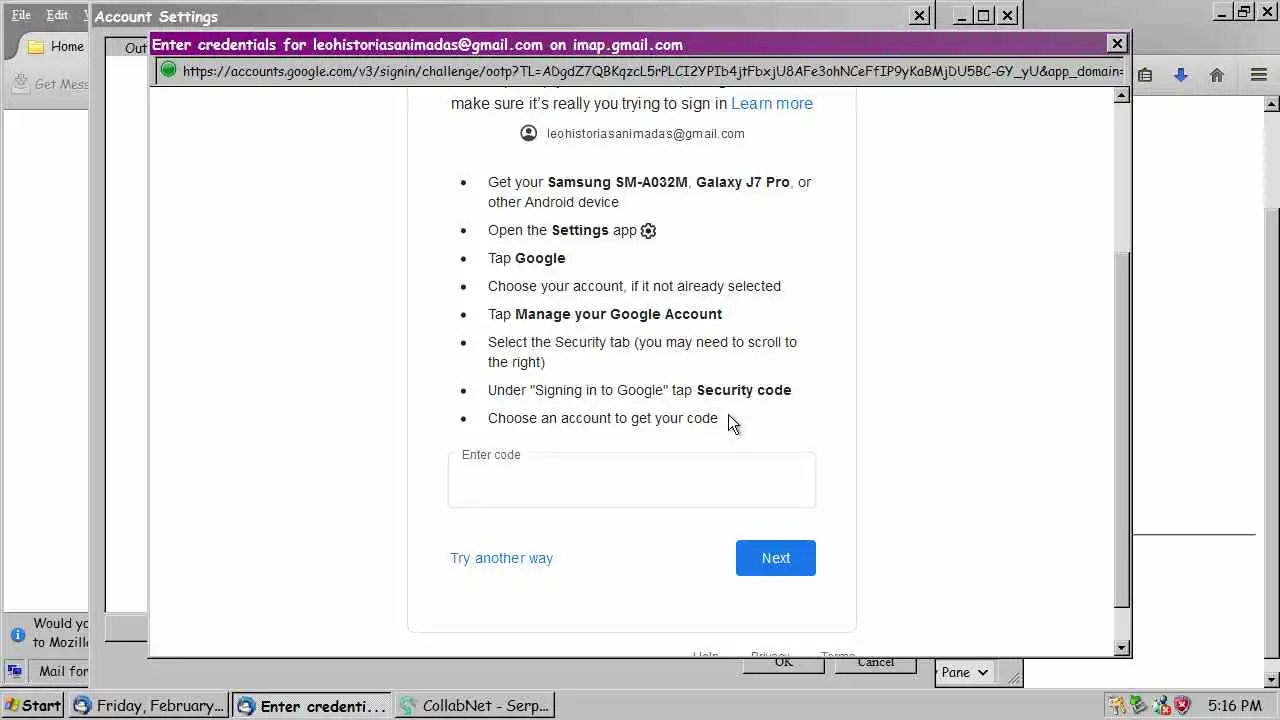Switch to CollabNet taskbar item
1280x720 pixels.
tap(474, 705)
